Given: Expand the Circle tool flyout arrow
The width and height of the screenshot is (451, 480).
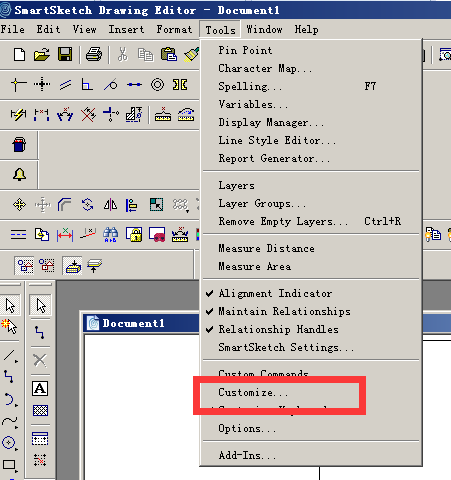Looking at the screenshot, I should (x=16, y=449).
